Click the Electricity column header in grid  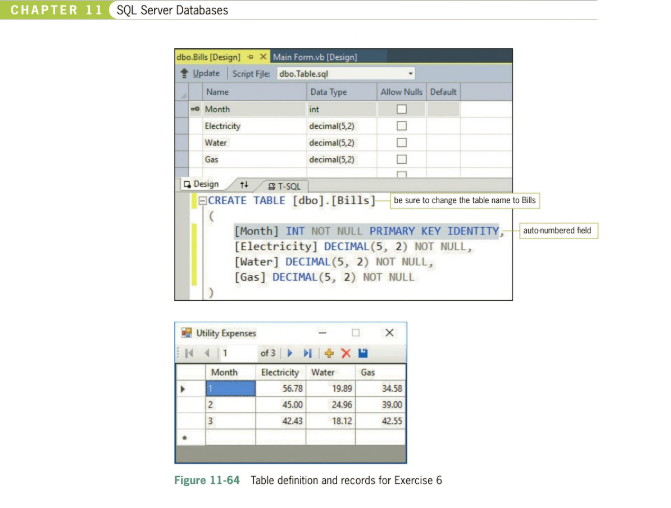pyautogui.click(x=280, y=372)
